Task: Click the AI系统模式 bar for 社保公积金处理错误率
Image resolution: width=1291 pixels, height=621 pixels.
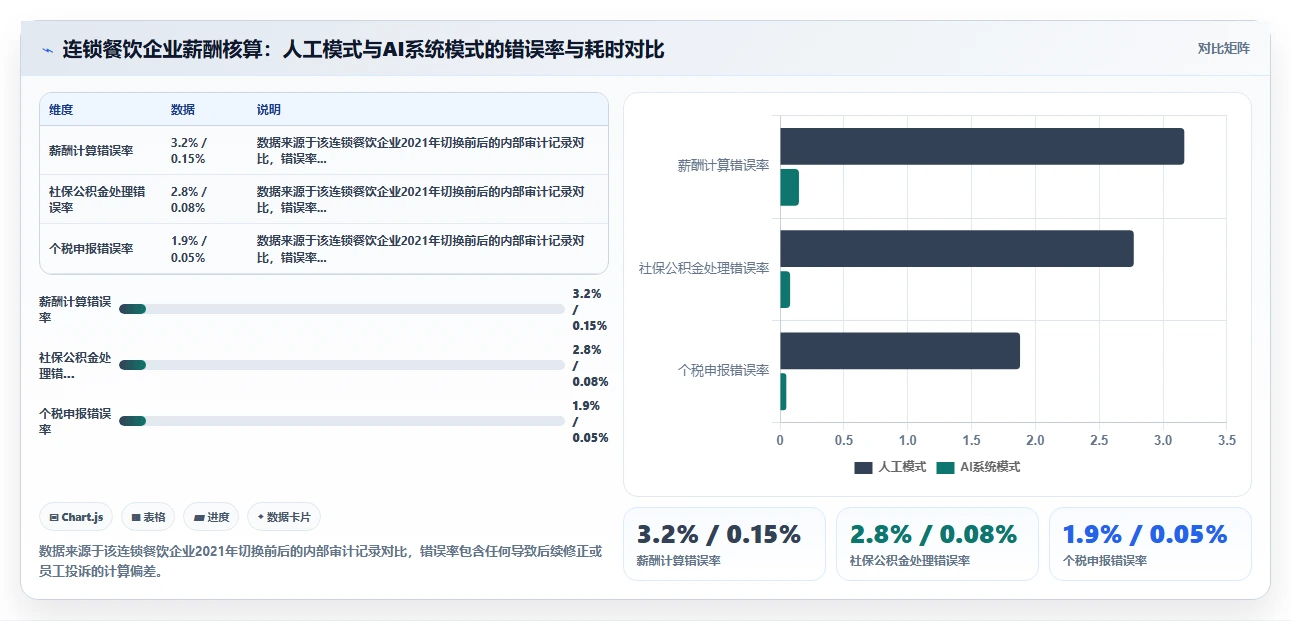Action: point(785,289)
